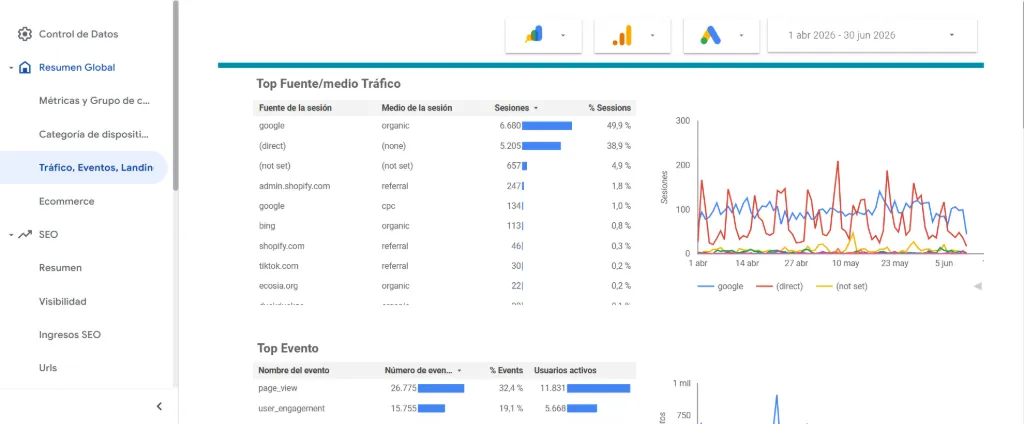This screenshot has width=1024, height=424.
Task: Click the 38,9 % sessions value
Action: click(618, 146)
